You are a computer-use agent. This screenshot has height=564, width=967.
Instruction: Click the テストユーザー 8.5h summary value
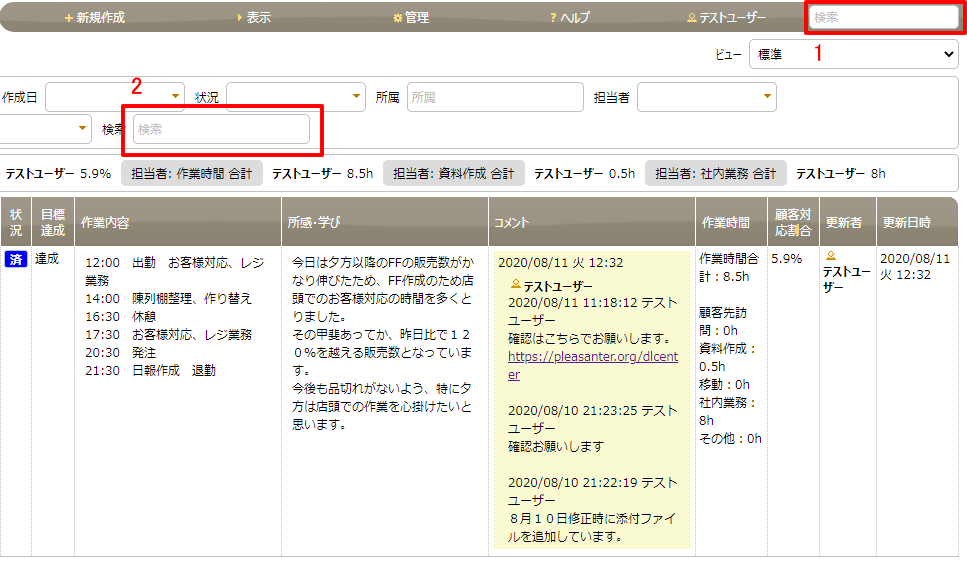pyautogui.click(x=323, y=174)
